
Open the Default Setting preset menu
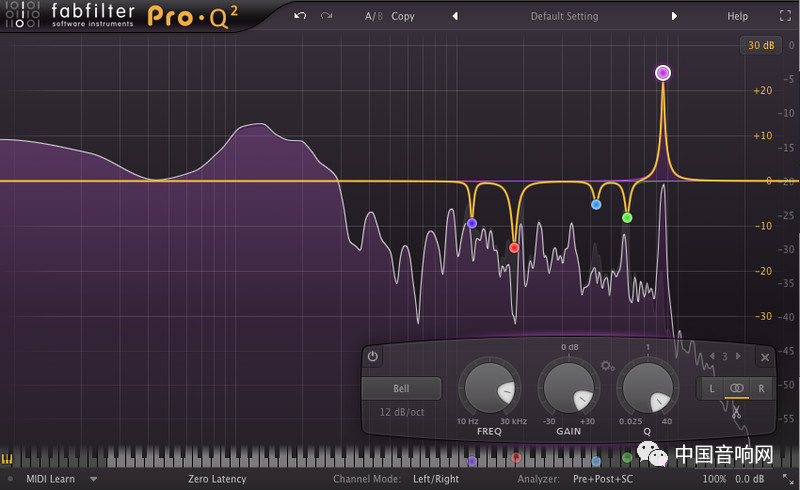click(564, 16)
